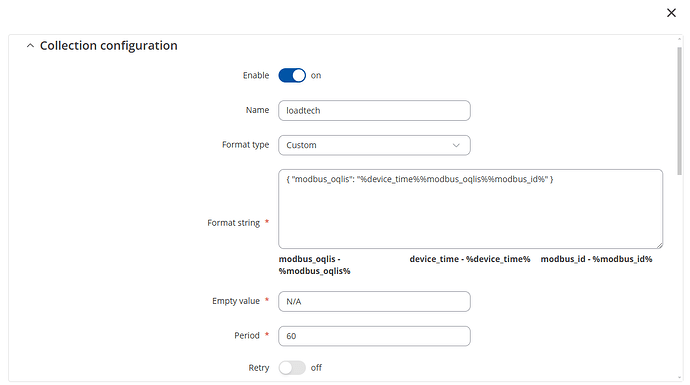Click the modbus_oqlis placeholder hint
This screenshot has width=690, height=385.
tap(314, 265)
